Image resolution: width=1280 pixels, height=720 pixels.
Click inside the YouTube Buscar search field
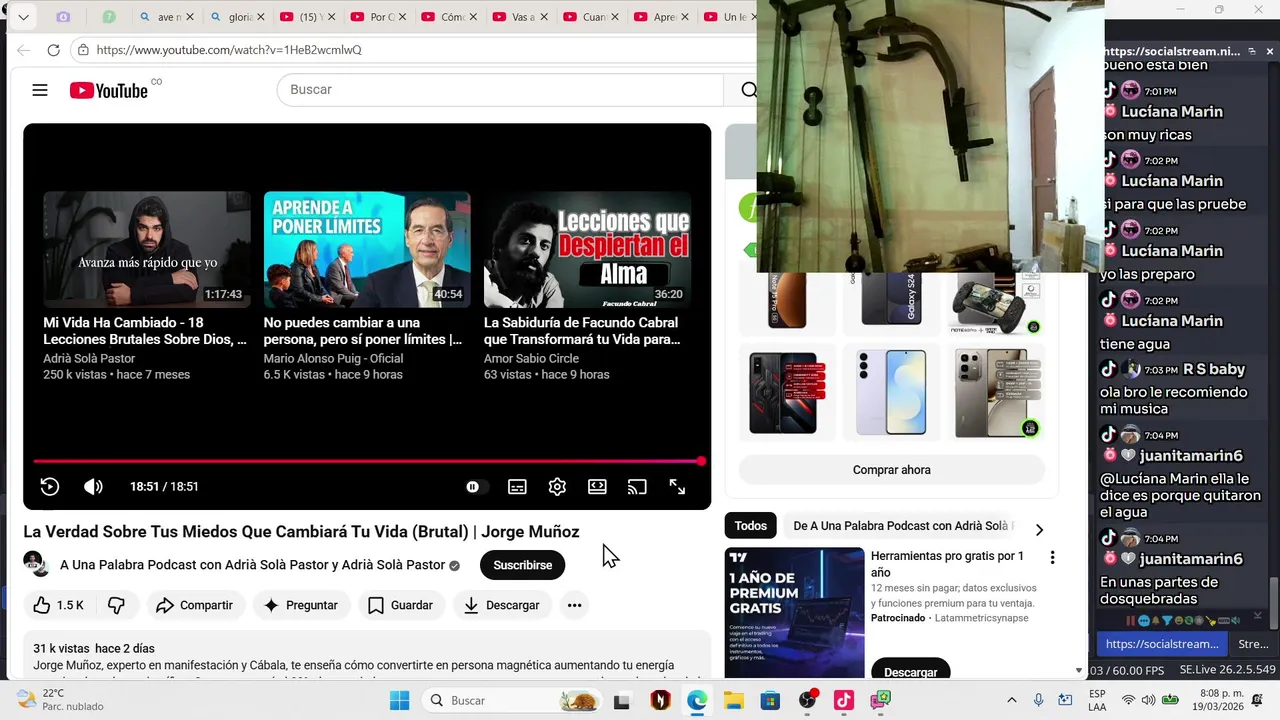tap(500, 90)
